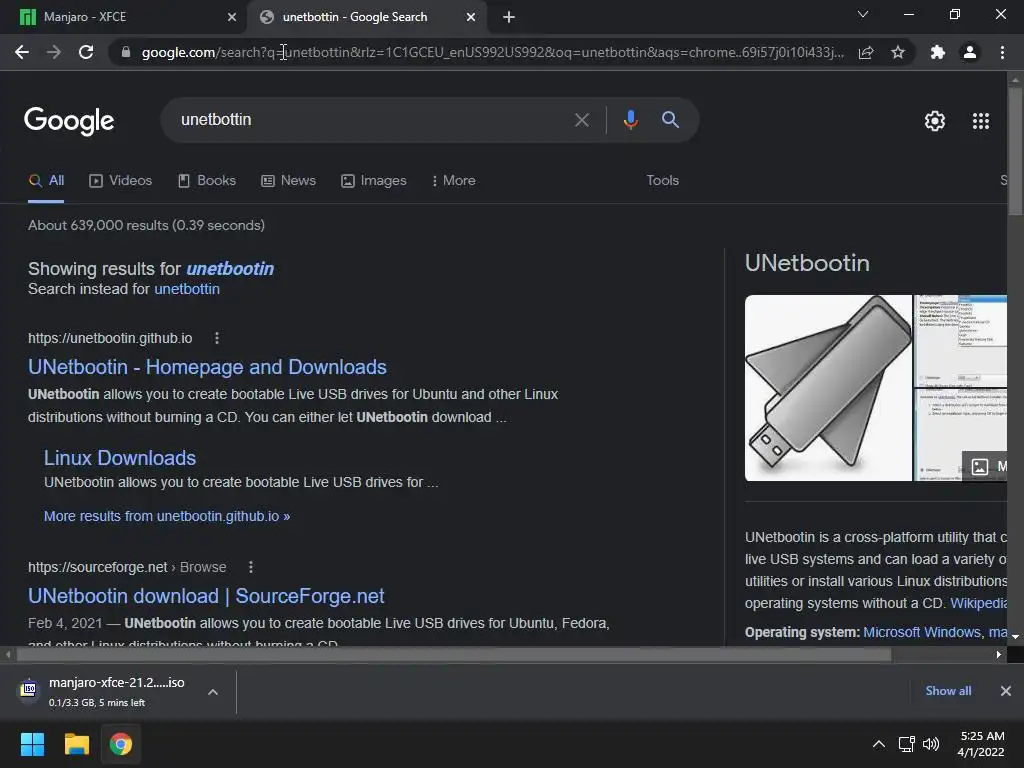The height and width of the screenshot is (768, 1024).
Task: Open the Microsoft Windows operating system link
Action: [921, 632]
